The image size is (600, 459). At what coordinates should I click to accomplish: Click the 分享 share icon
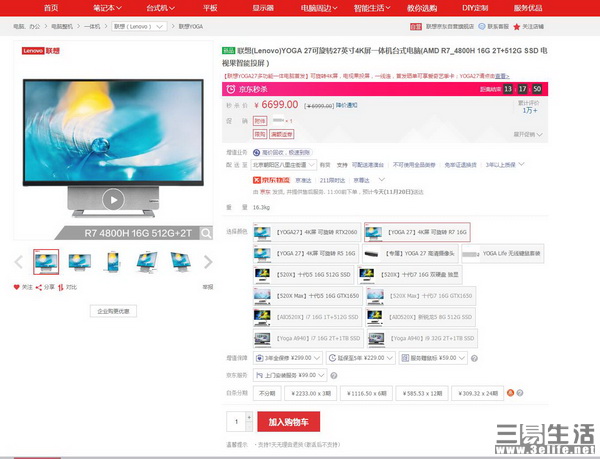coord(39,287)
